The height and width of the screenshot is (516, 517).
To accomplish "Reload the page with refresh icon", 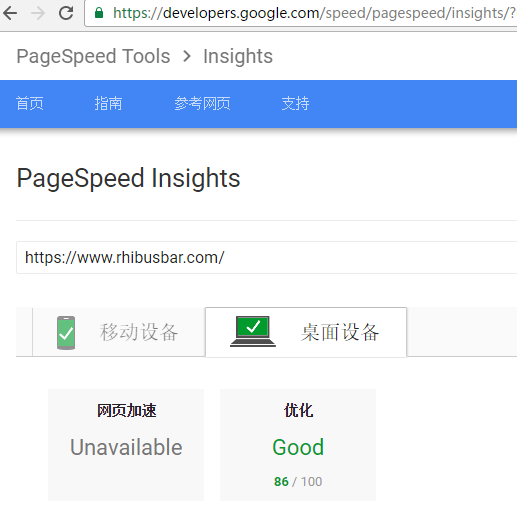I will (x=66, y=13).
